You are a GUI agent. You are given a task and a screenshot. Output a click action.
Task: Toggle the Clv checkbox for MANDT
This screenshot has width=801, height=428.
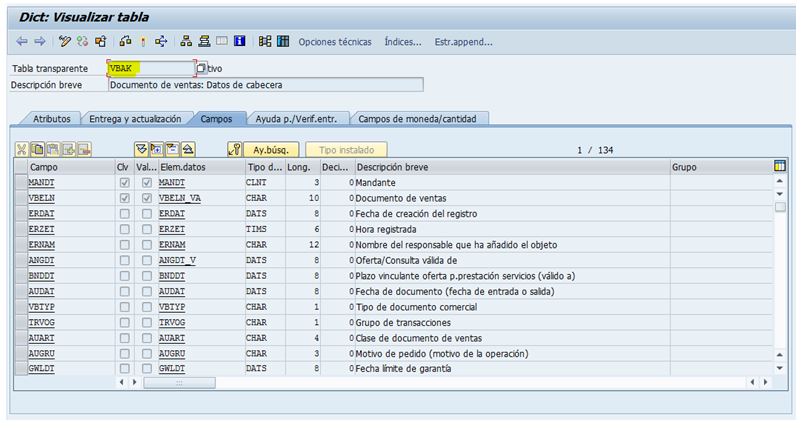coord(124,184)
